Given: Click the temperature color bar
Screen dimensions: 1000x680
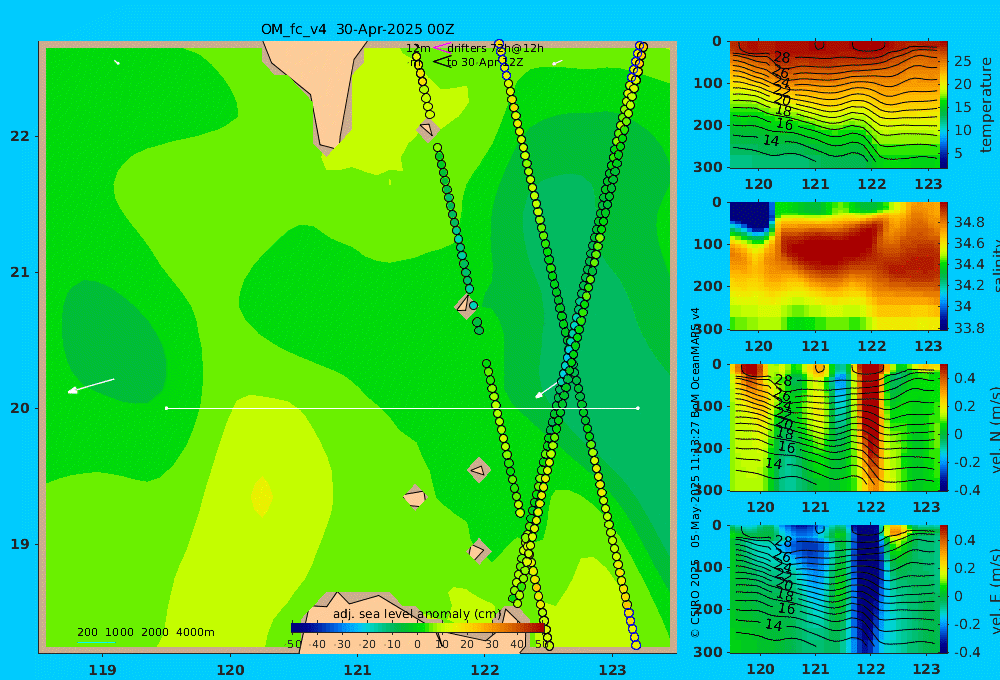Looking at the screenshot, I should (x=944, y=105).
